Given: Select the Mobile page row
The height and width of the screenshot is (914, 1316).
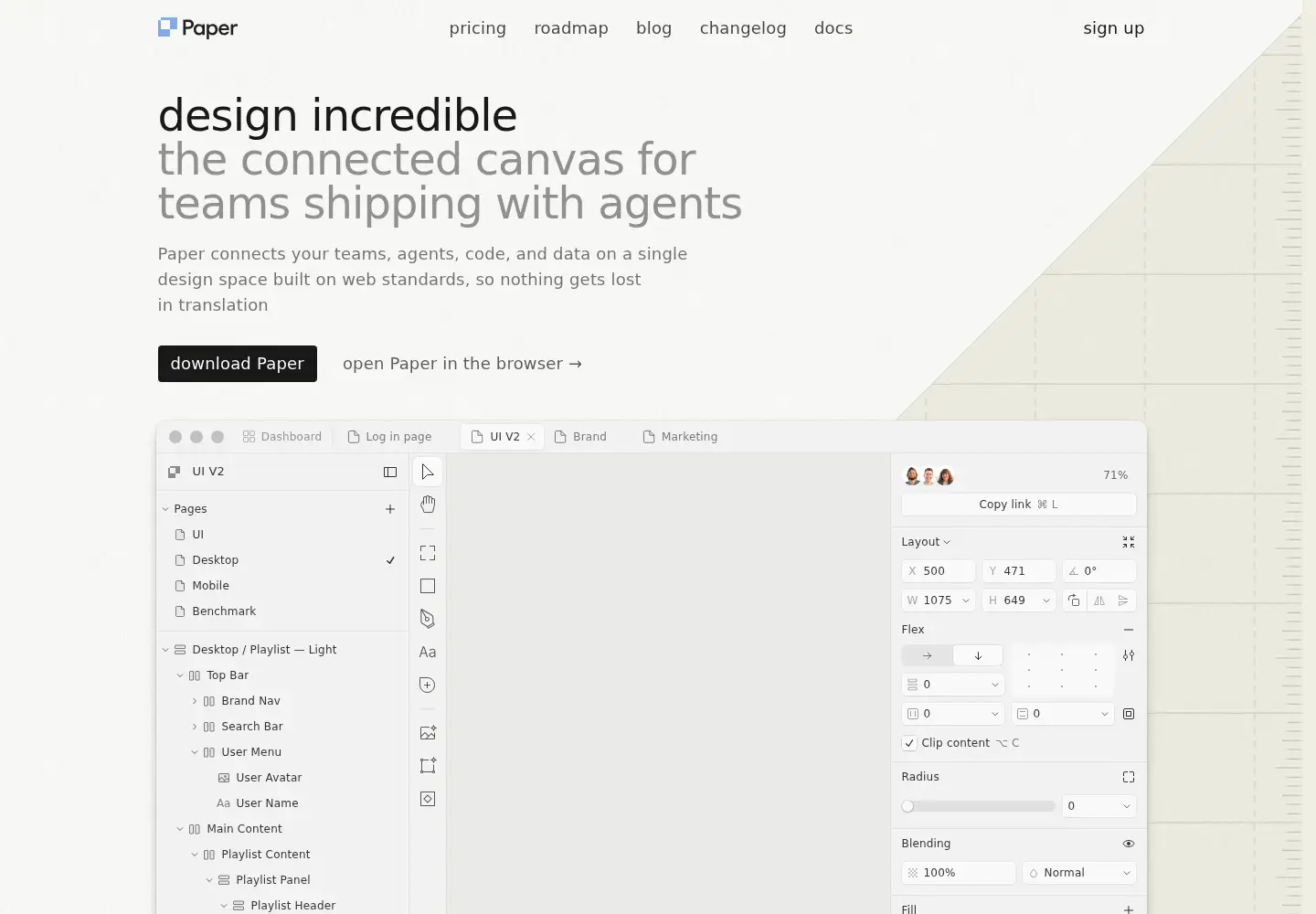Looking at the screenshot, I should (283, 586).
